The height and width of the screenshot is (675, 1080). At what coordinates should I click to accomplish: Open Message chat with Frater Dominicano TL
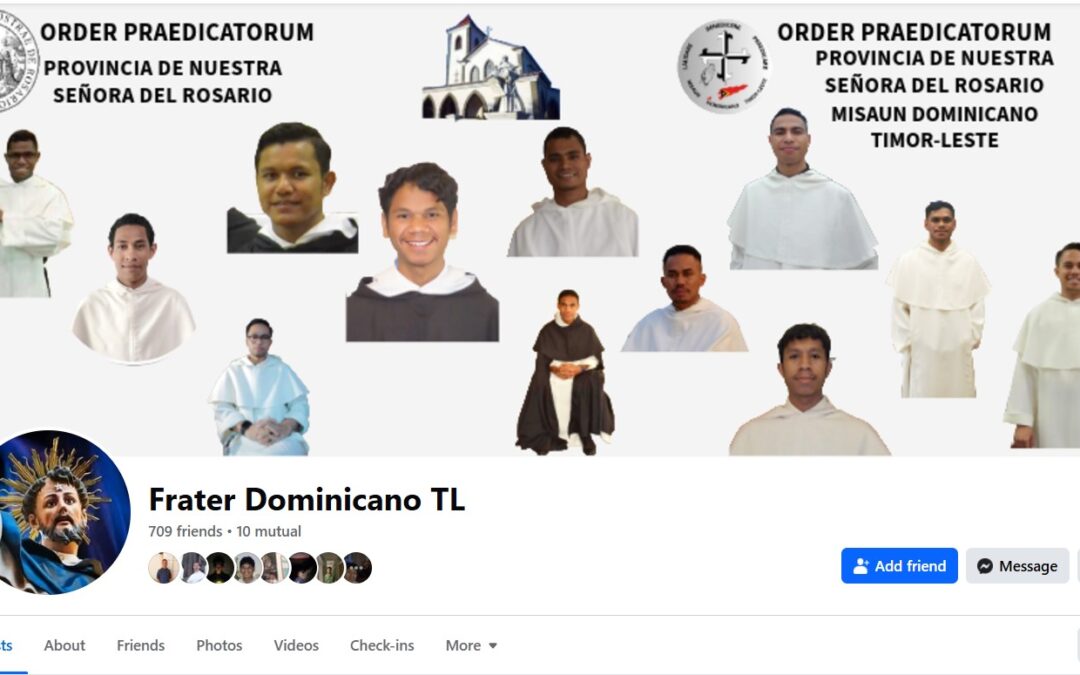[x=1017, y=565]
